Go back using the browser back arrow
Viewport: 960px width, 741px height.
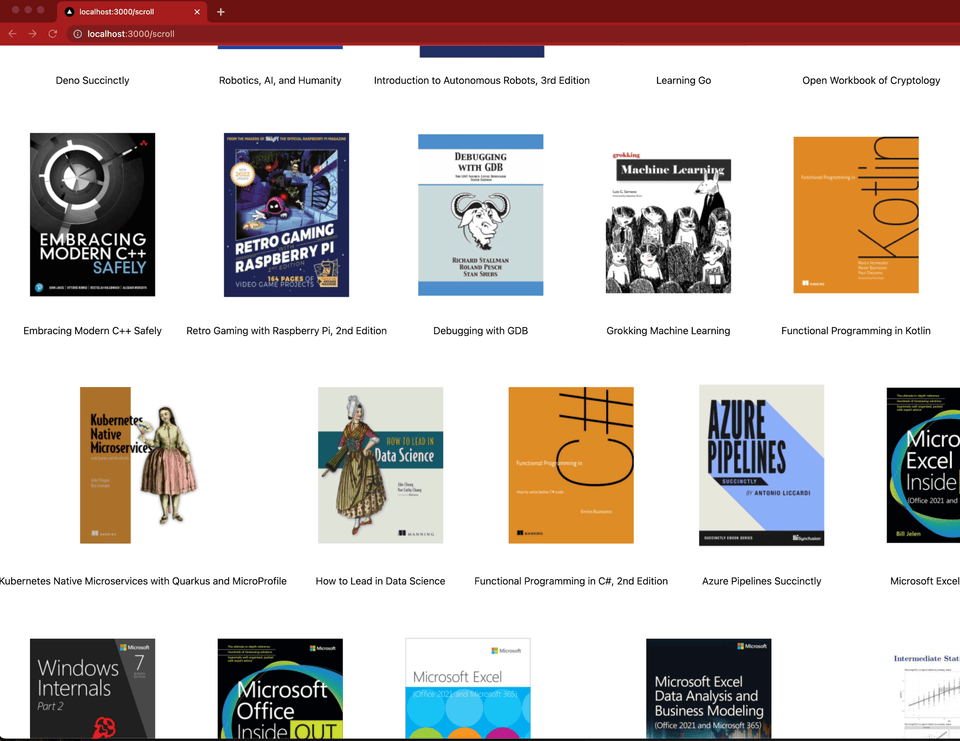(x=12, y=34)
